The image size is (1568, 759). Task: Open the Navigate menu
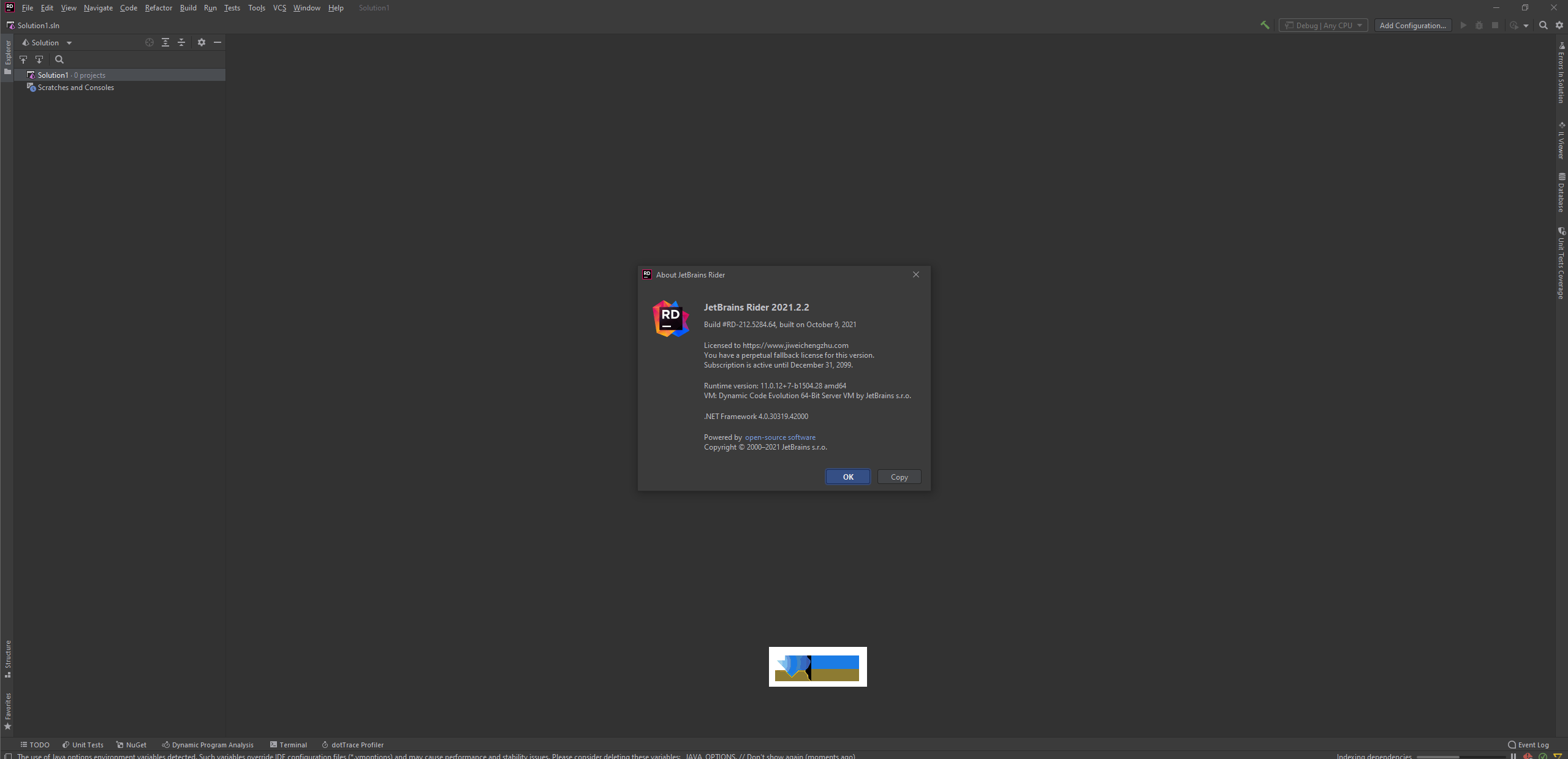point(98,8)
